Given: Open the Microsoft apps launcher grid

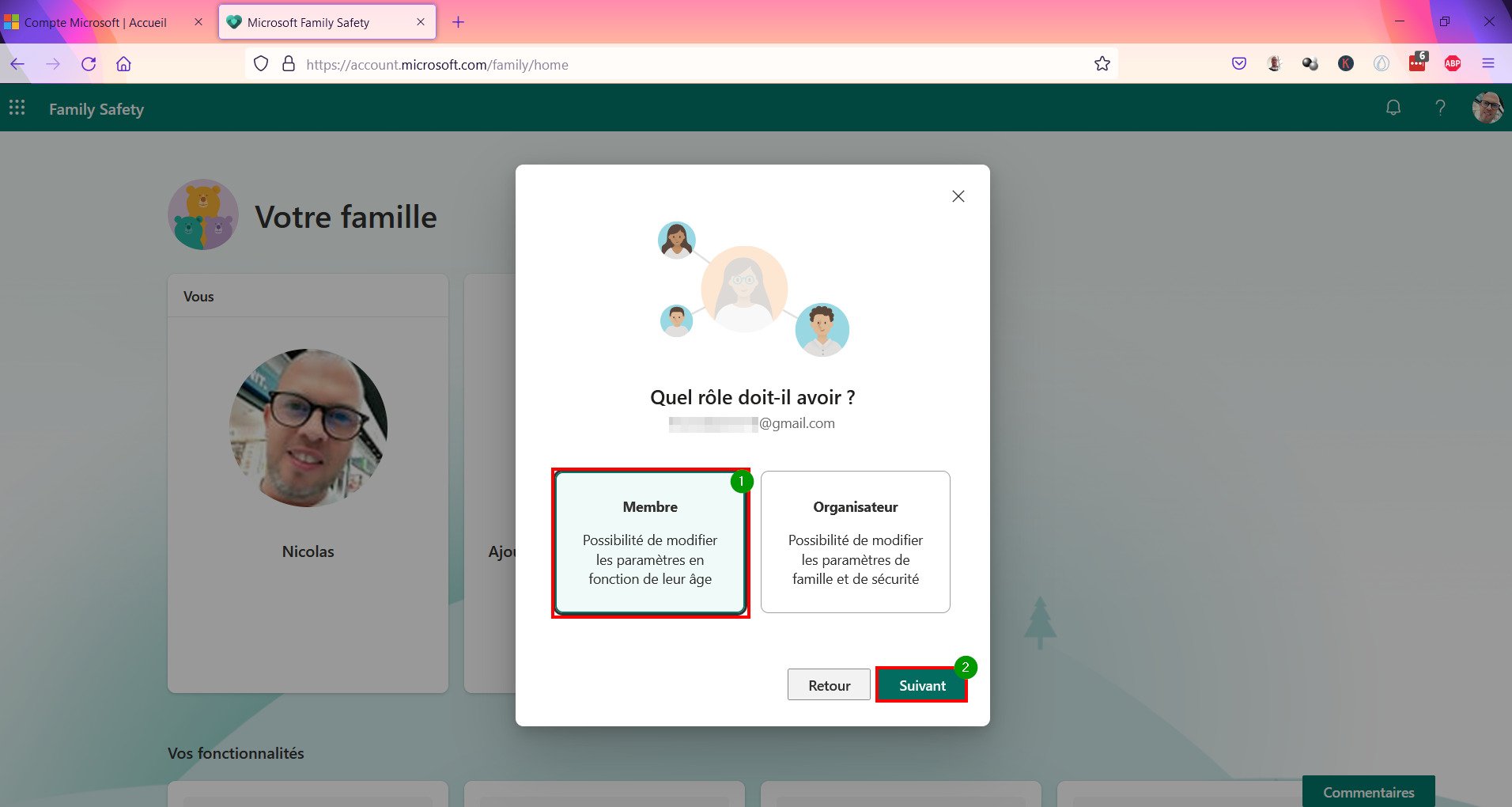Looking at the screenshot, I should pyautogui.click(x=17, y=108).
